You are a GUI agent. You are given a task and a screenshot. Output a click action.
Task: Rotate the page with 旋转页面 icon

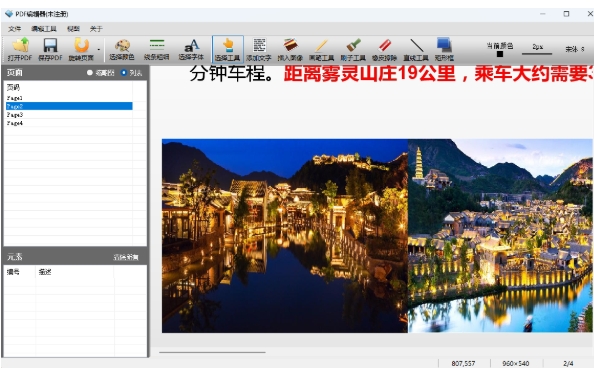81,49
